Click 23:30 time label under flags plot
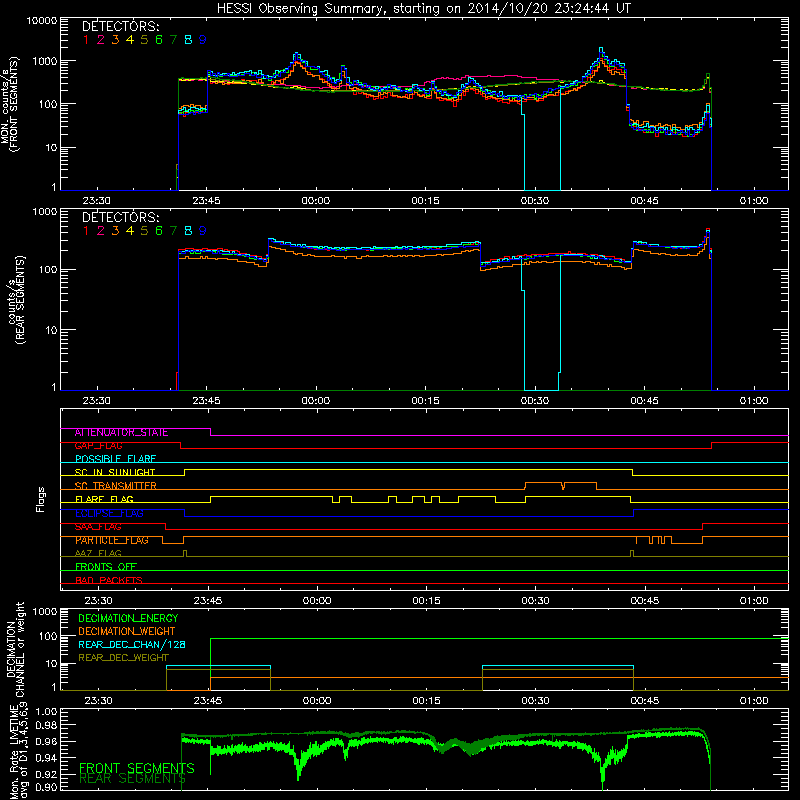Screen dimensions: 800x800 coord(98,601)
